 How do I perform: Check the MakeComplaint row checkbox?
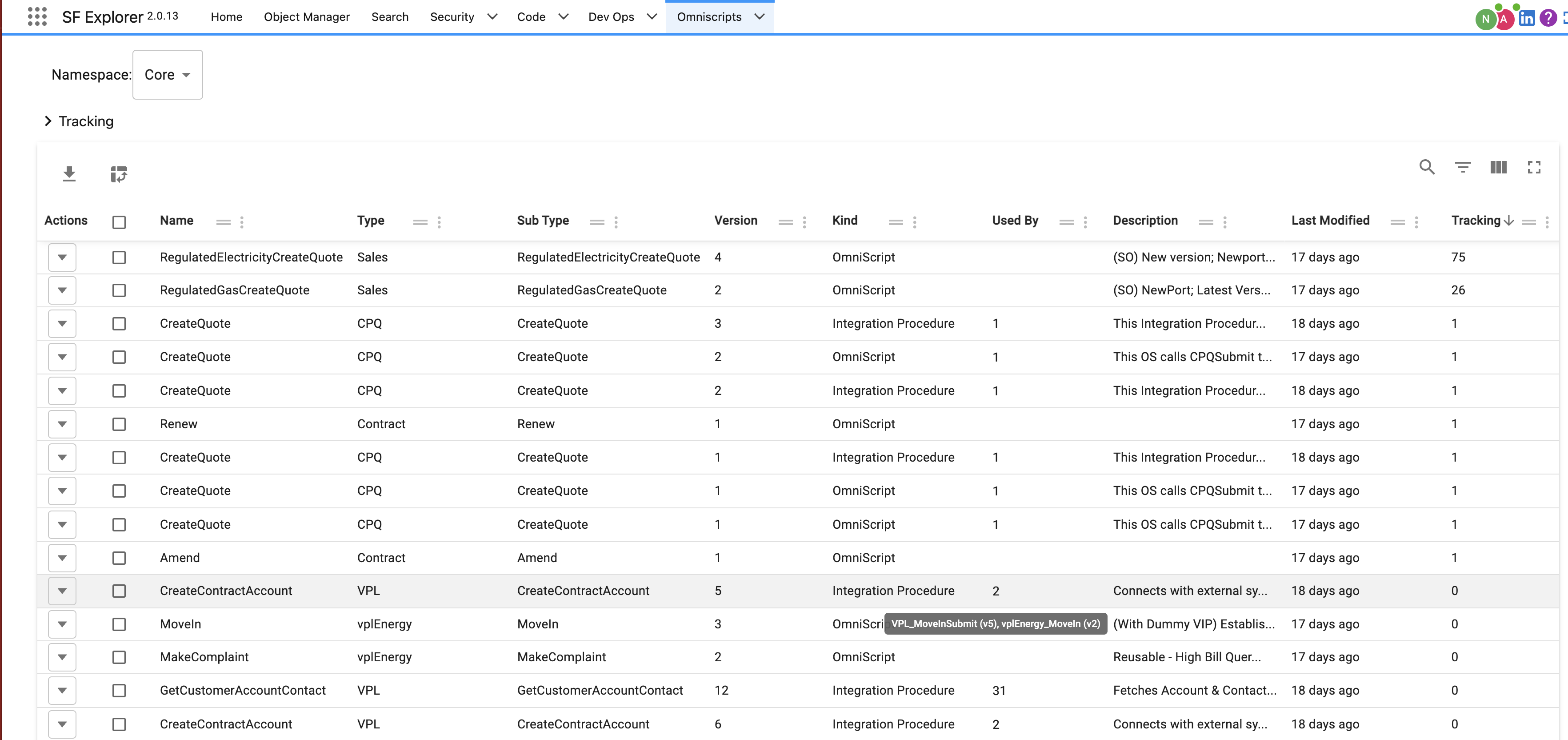point(119,657)
